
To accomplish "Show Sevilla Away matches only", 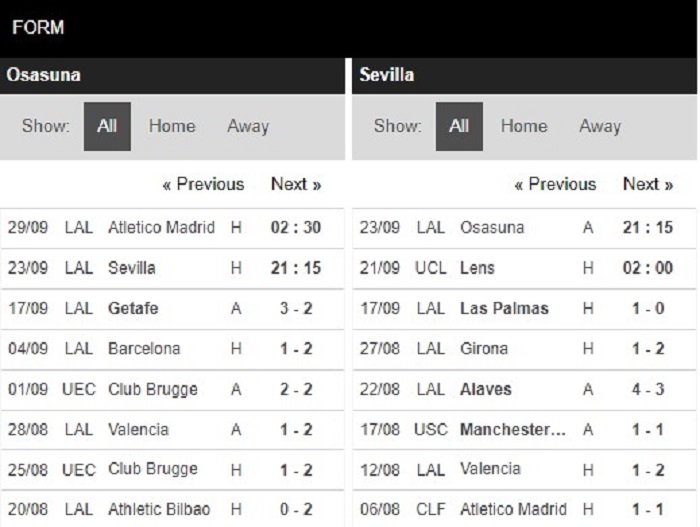I will (600, 126).
